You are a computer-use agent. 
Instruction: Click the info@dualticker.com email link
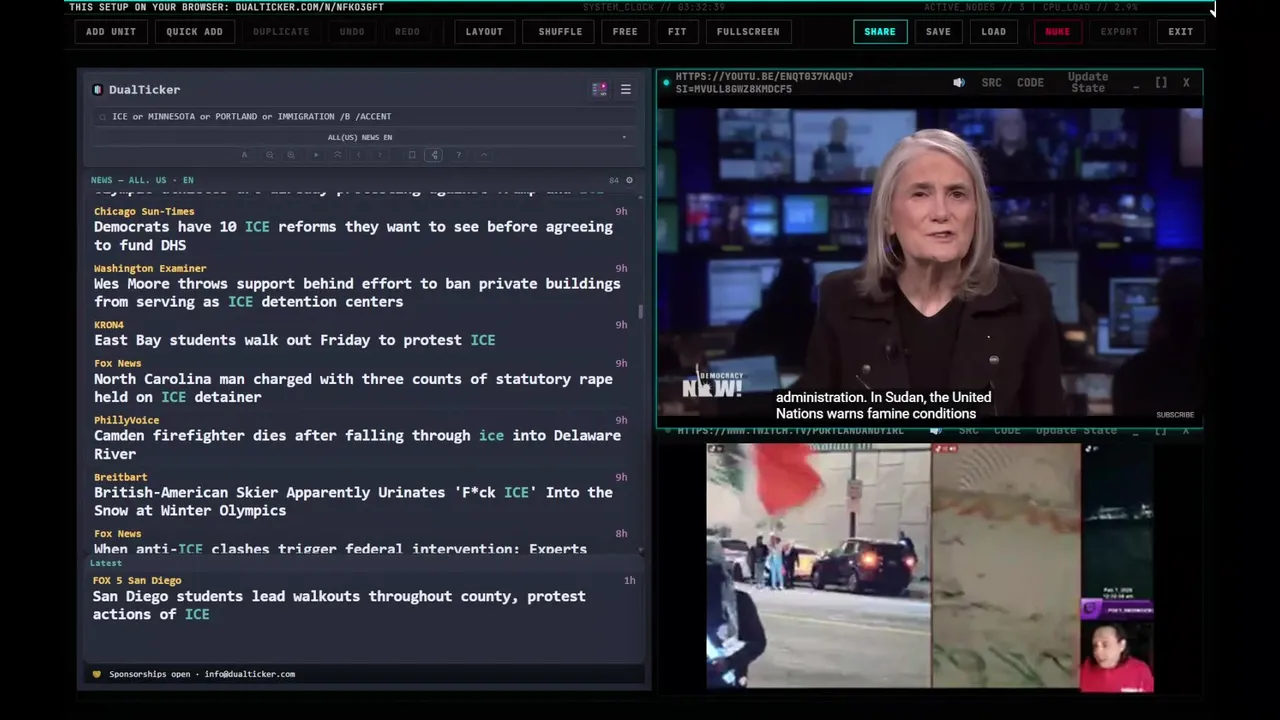[250, 674]
